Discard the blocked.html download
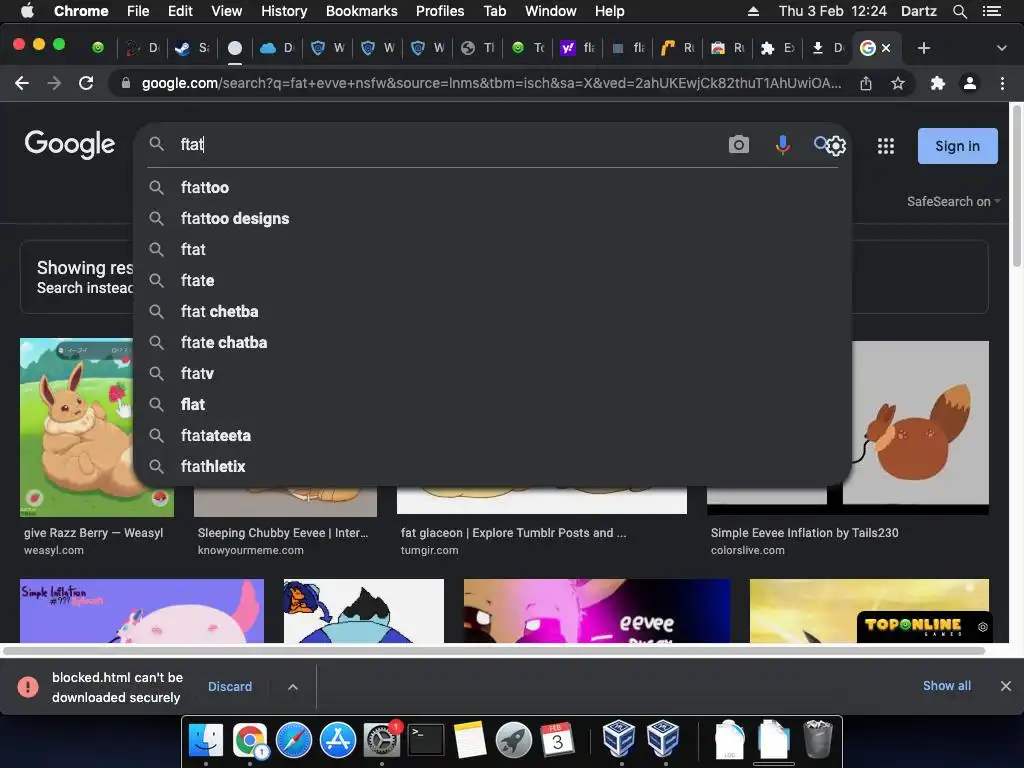1024x768 pixels. [230, 686]
